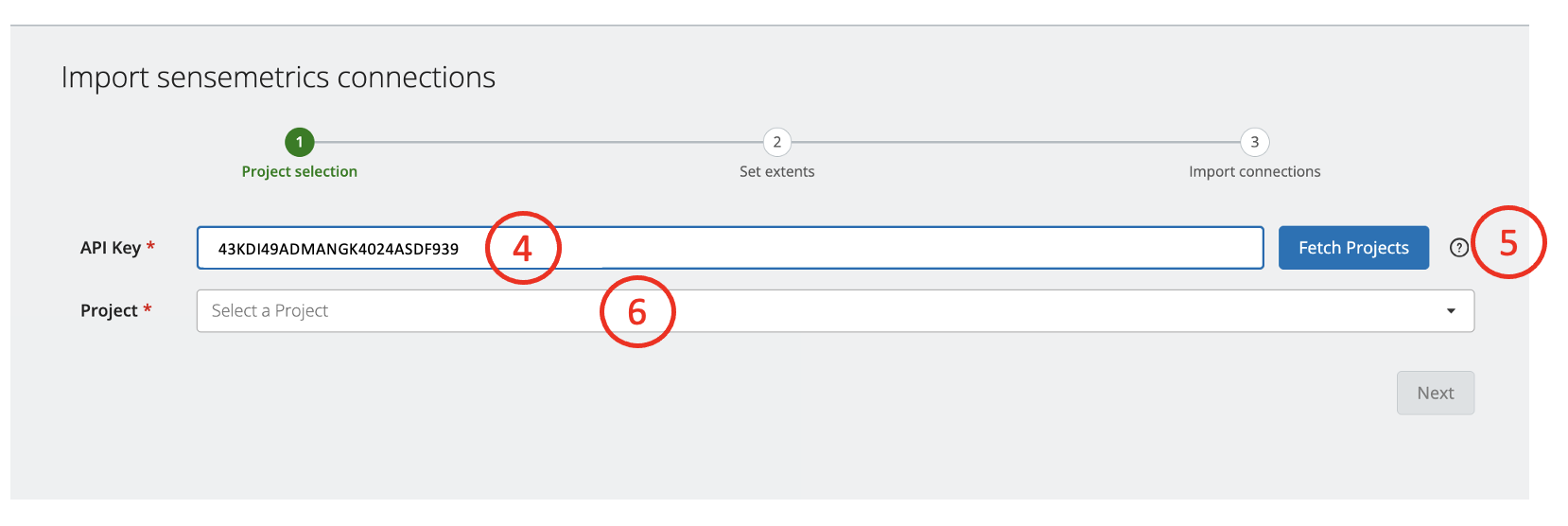Focus the API Key text field
The image size is (1568, 526).
point(851,248)
